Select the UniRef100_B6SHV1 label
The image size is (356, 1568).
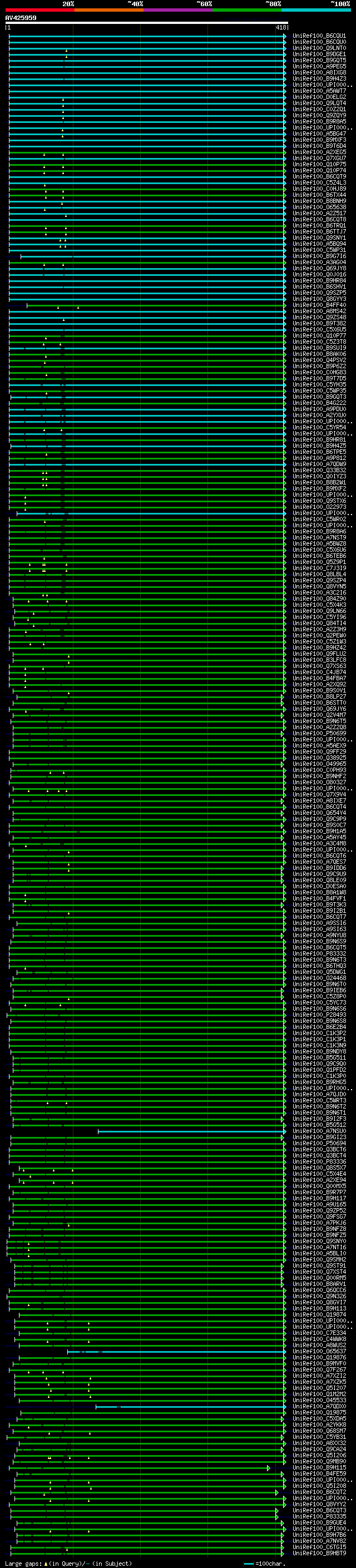click(319, 286)
